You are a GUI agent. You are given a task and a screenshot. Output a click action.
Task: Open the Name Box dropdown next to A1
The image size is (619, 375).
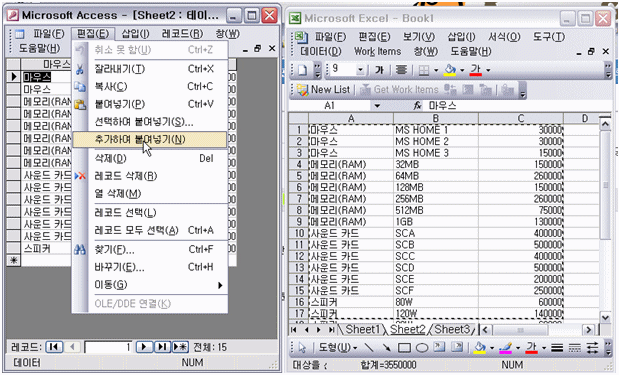377,106
